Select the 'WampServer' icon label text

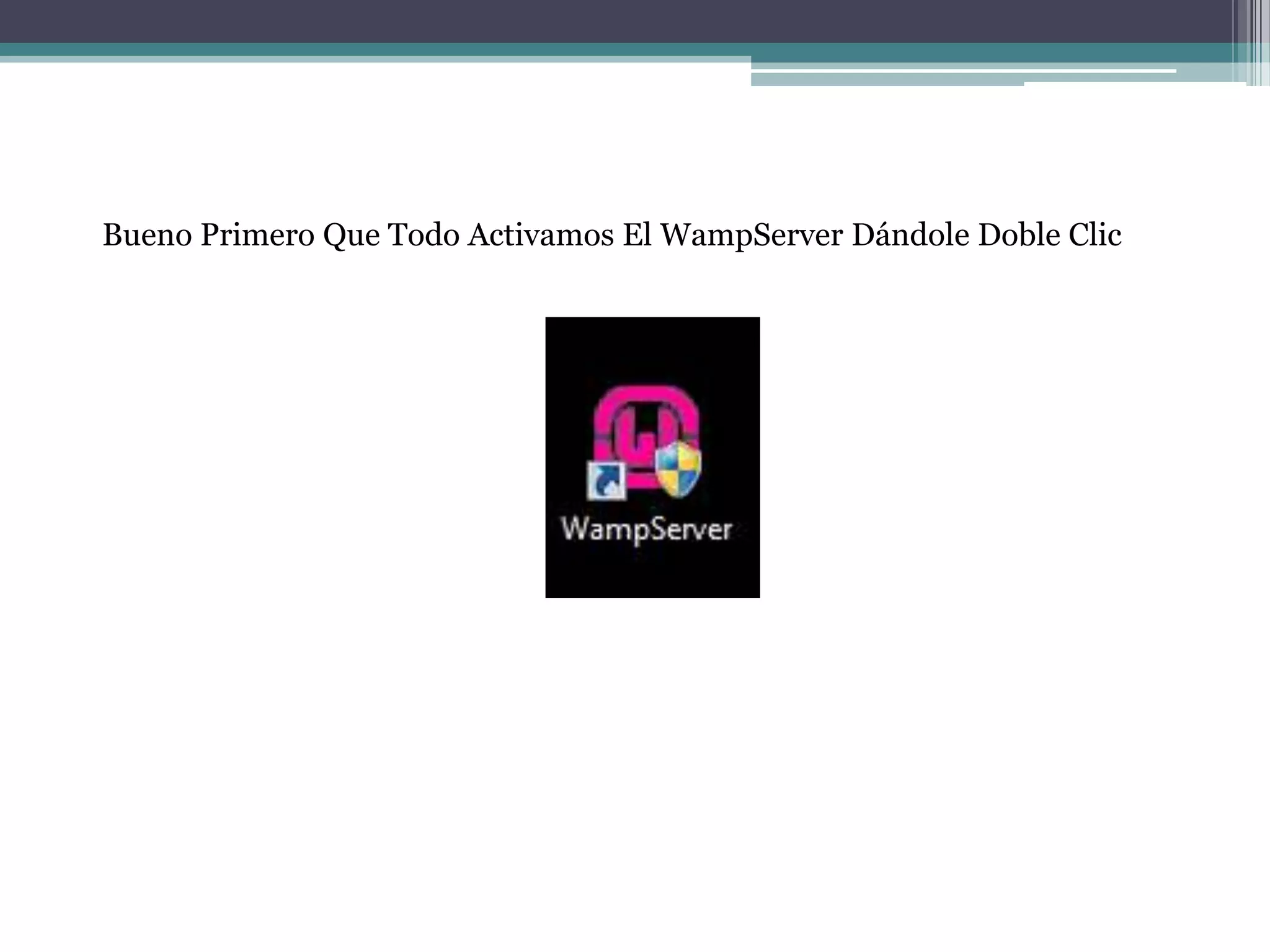click(647, 530)
